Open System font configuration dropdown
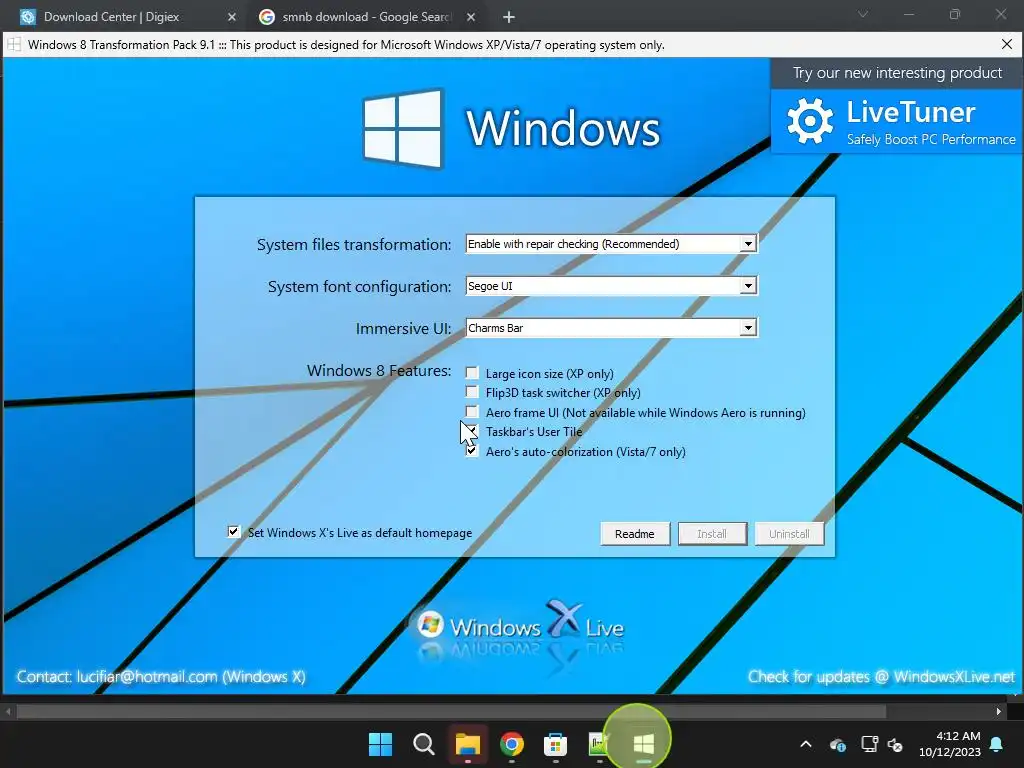 coord(748,286)
